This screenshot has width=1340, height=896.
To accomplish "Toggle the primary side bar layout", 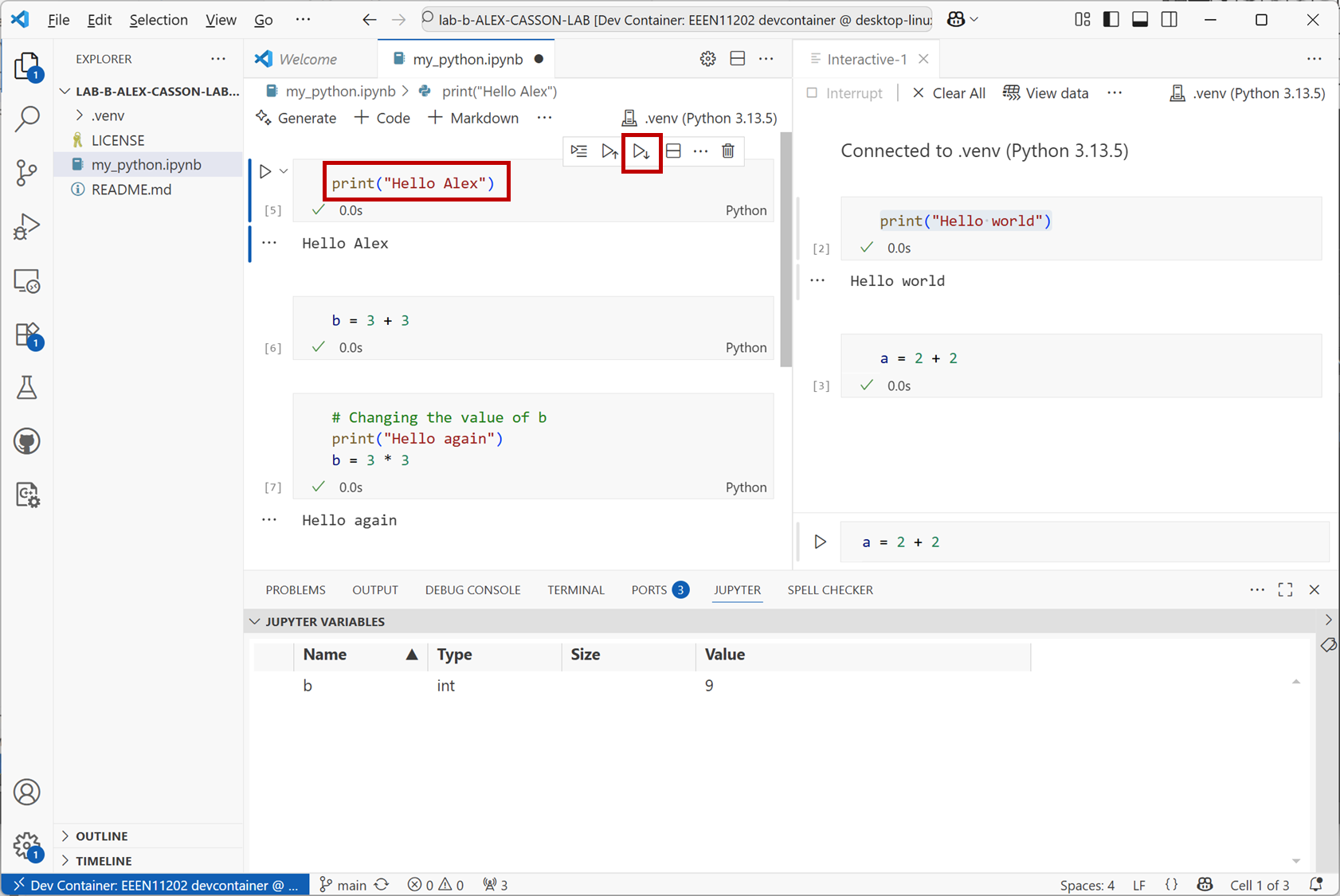I will 1111,20.
